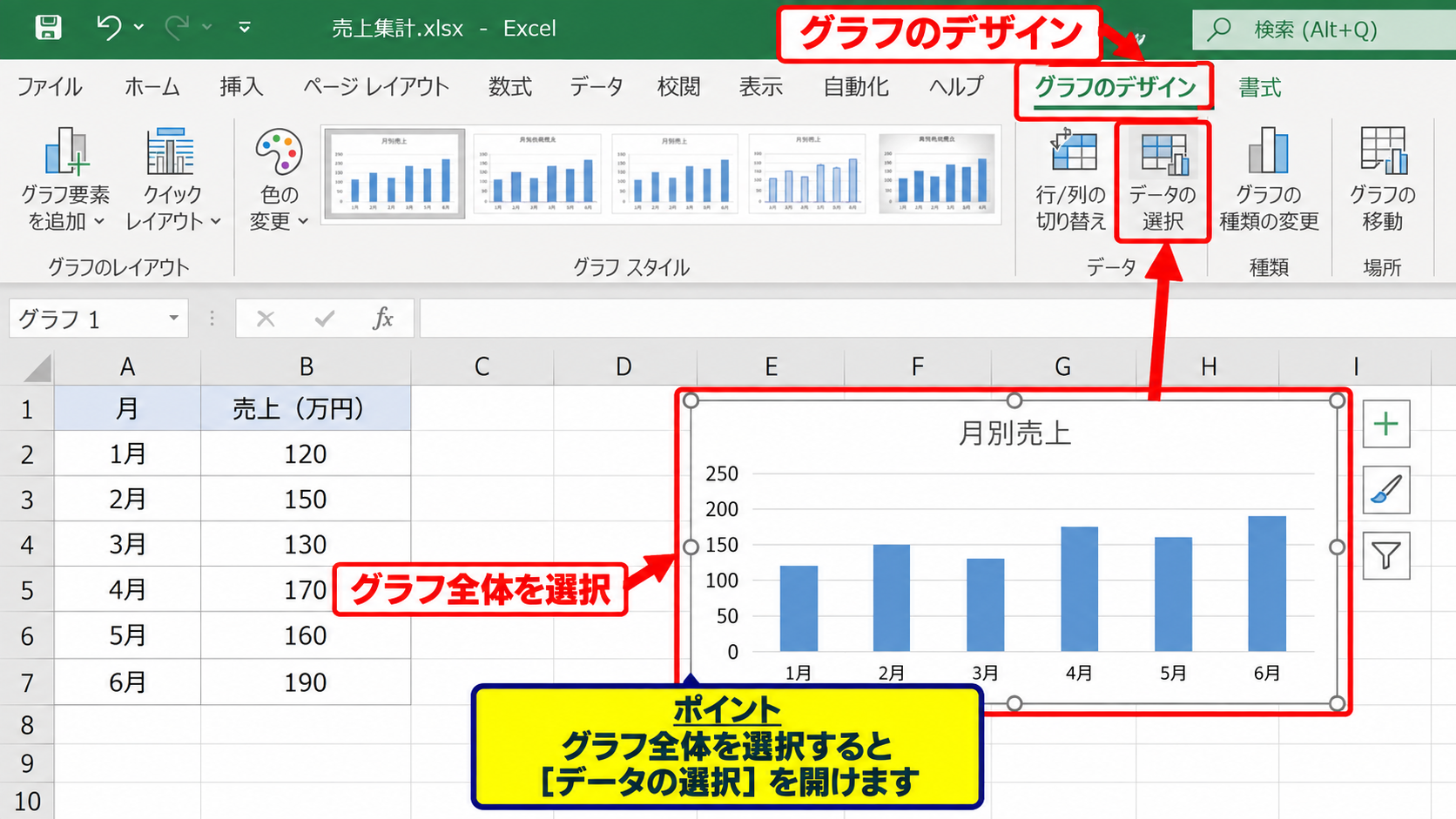The width and height of the screenshot is (1456, 819).
Task: Switch to the 書式 tab
Action: click(x=1260, y=88)
